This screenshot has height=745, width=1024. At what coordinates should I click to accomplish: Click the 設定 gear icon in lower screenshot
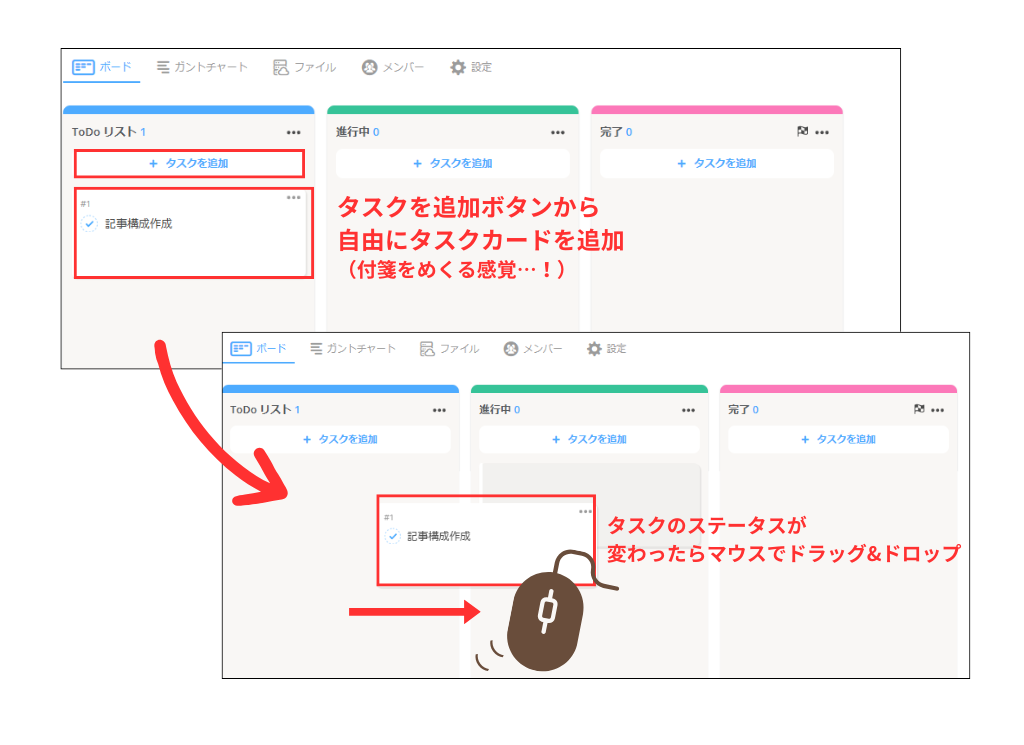coord(594,349)
